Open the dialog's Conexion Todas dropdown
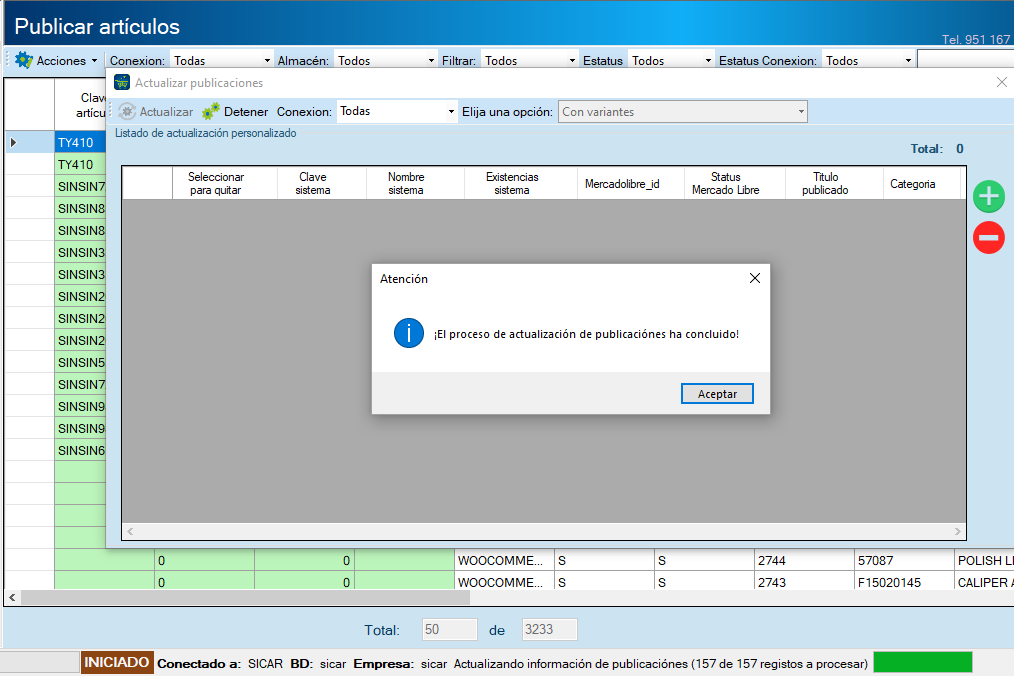The width and height of the screenshot is (1014, 676). [x=396, y=111]
